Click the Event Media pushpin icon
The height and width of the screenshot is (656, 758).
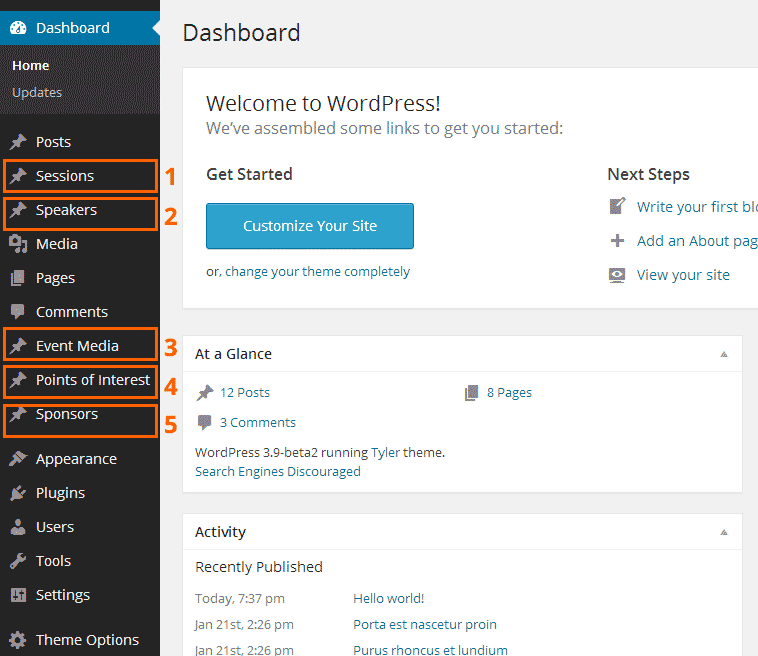pos(18,346)
